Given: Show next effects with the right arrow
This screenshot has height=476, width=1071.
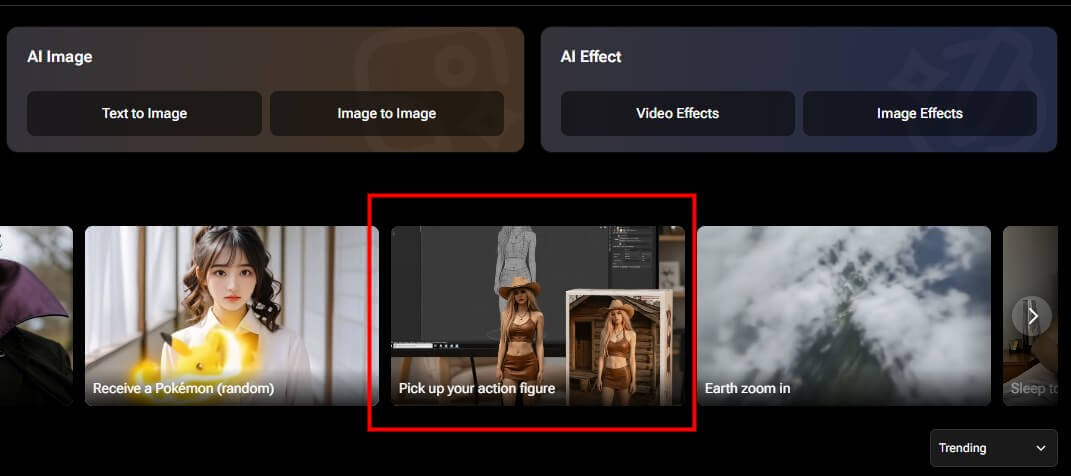Looking at the screenshot, I should [x=1032, y=316].
